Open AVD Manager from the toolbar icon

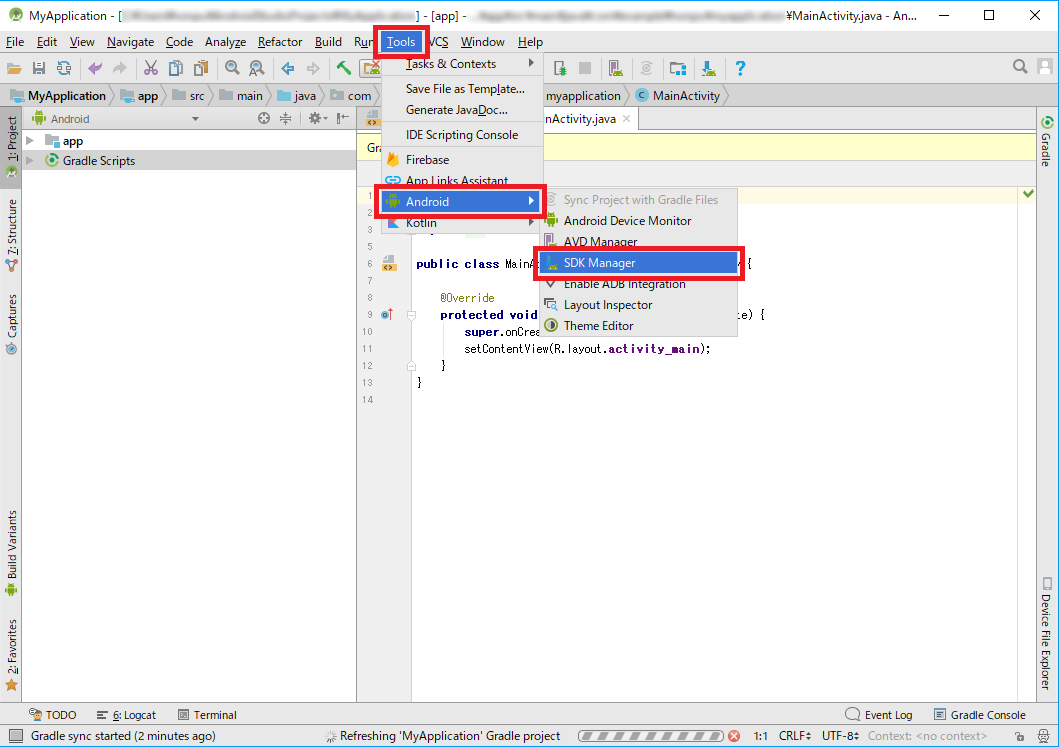(x=615, y=68)
